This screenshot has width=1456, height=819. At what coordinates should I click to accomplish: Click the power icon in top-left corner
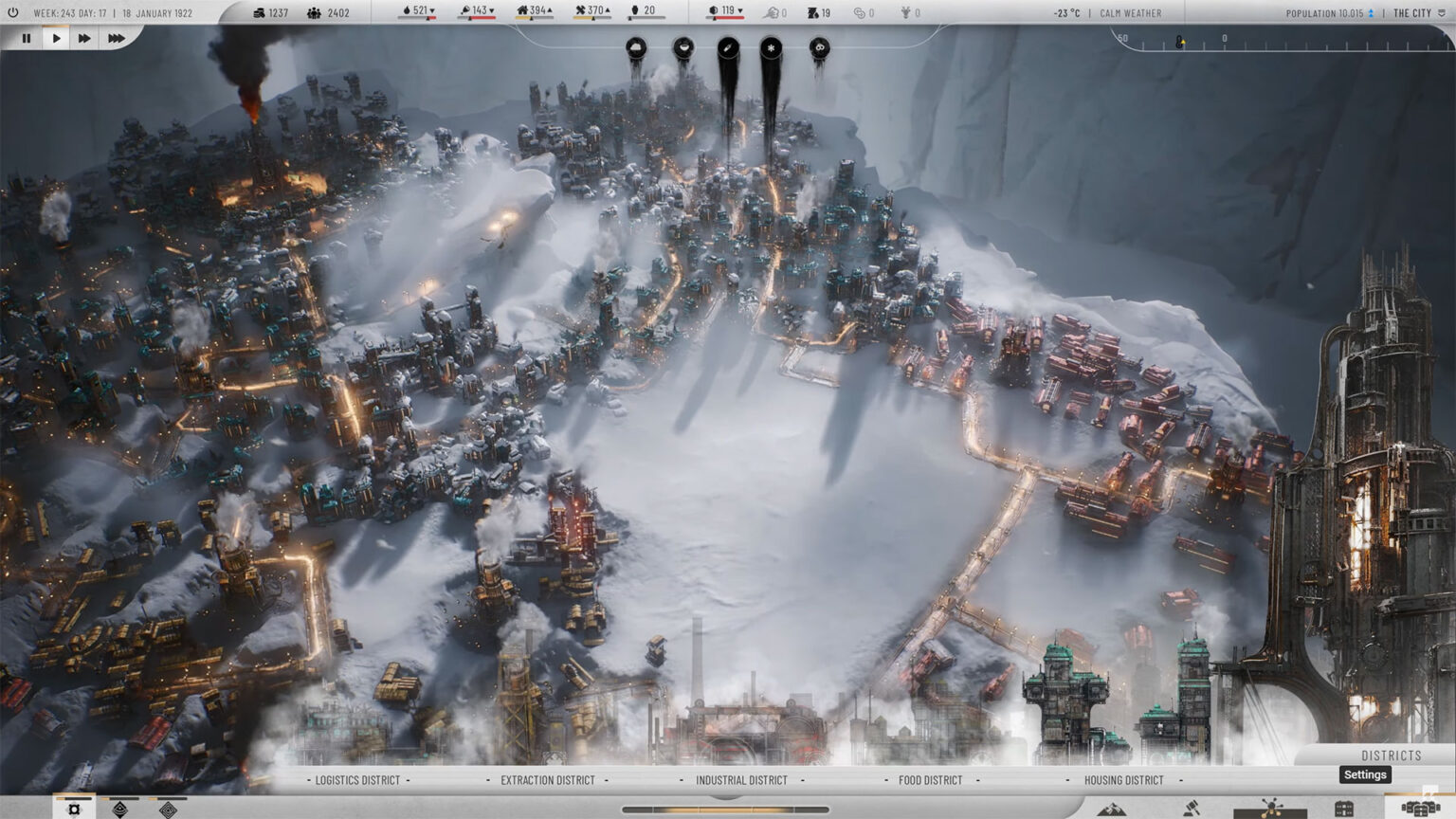click(x=13, y=13)
